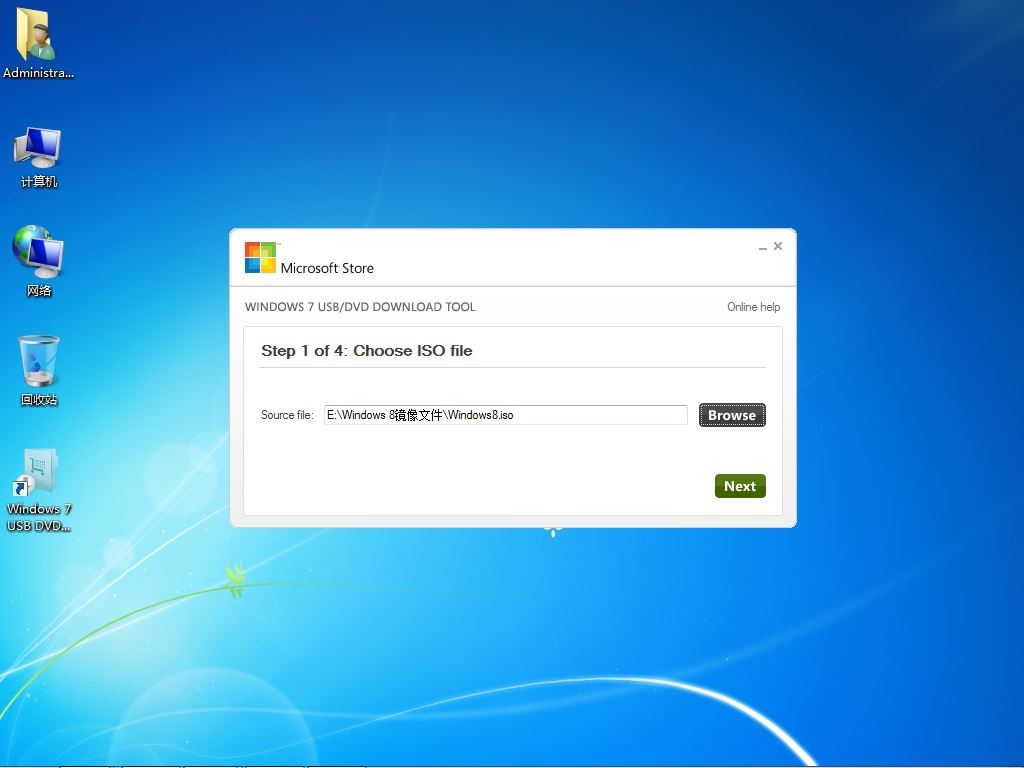Click the 'Source file:' label
The height and width of the screenshot is (768, 1024).
(287, 415)
